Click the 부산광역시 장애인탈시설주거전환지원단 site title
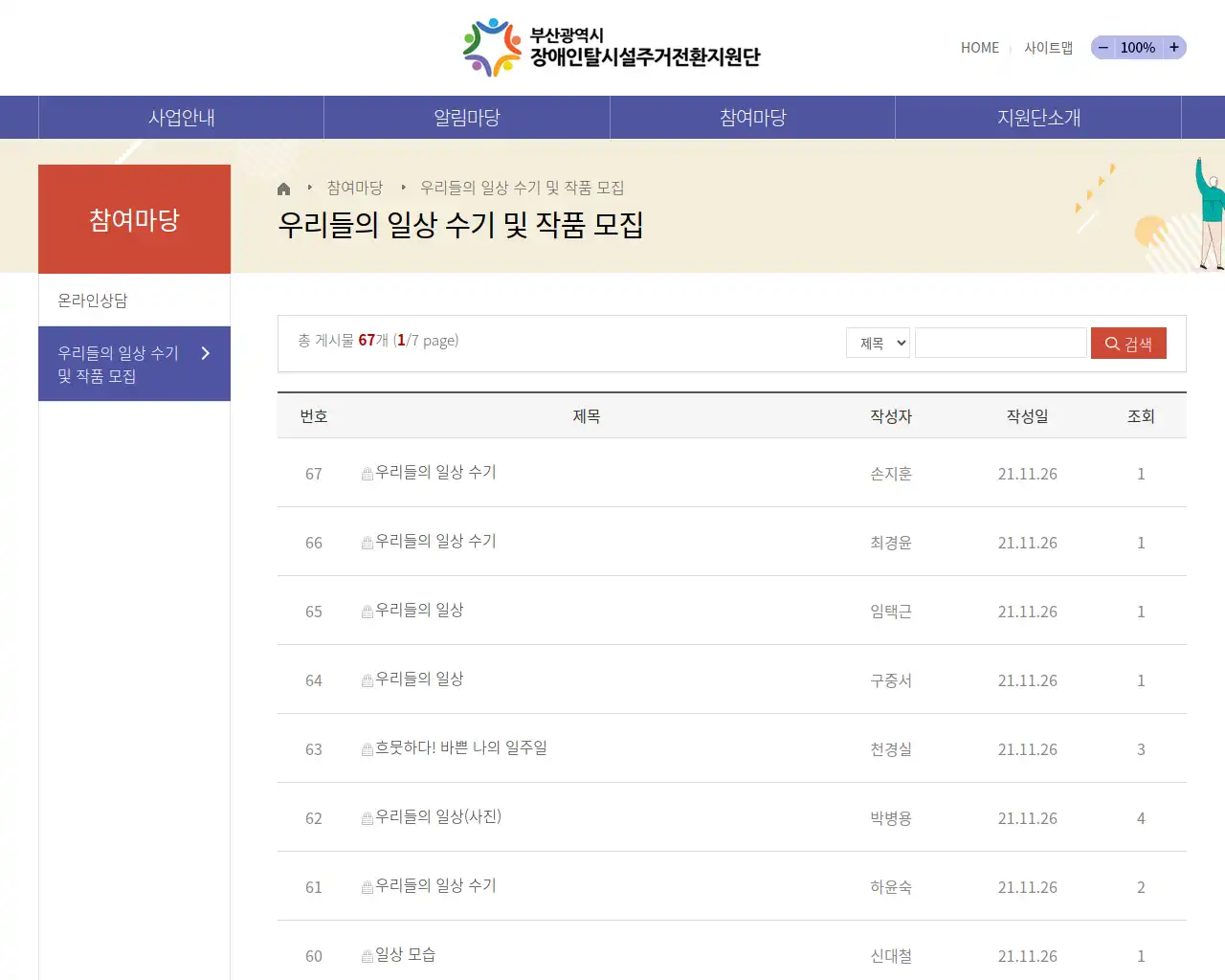The height and width of the screenshot is (980, 1225). click(644, 48)
